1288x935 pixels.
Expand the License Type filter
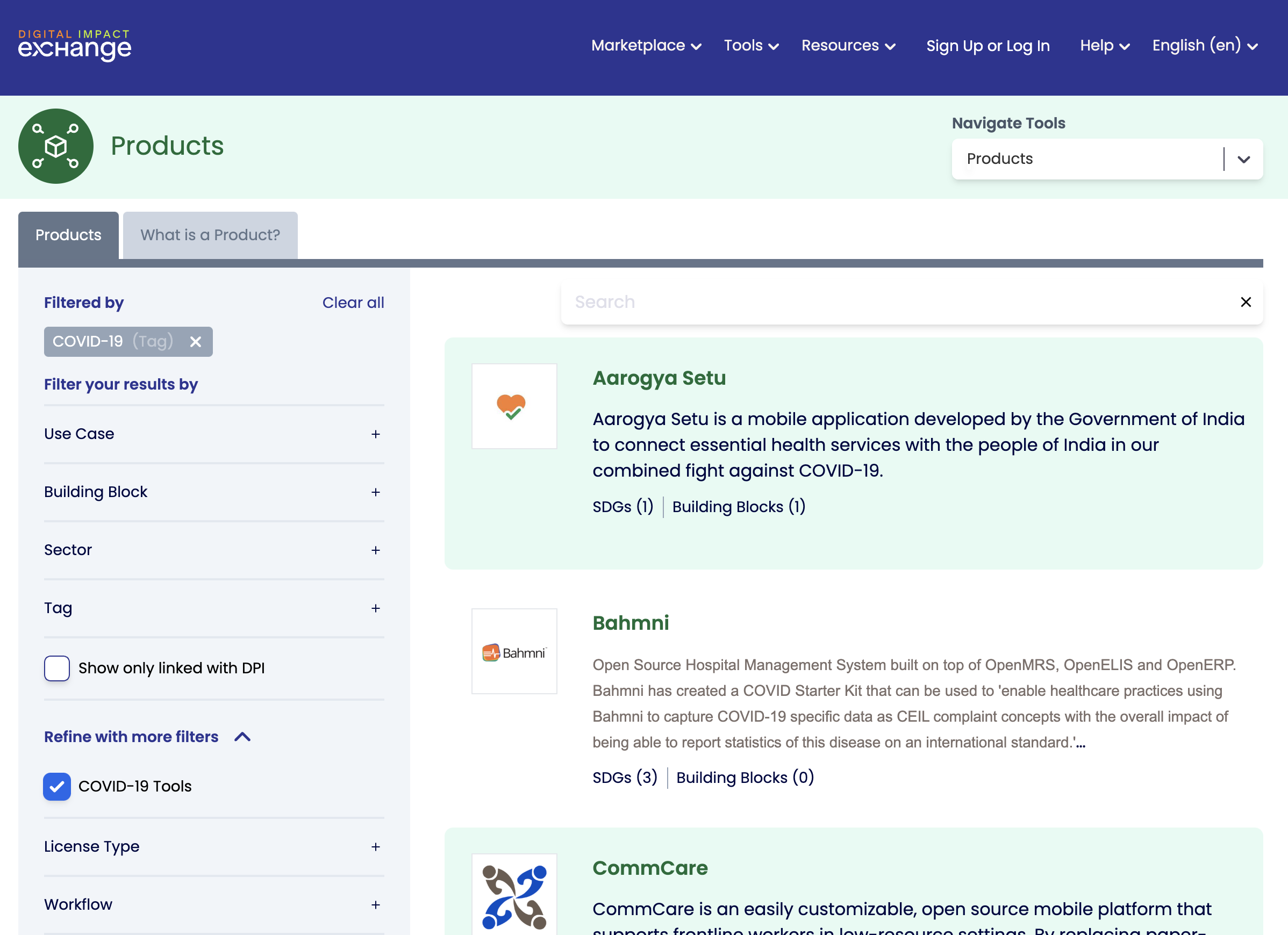tap(214, 846)
